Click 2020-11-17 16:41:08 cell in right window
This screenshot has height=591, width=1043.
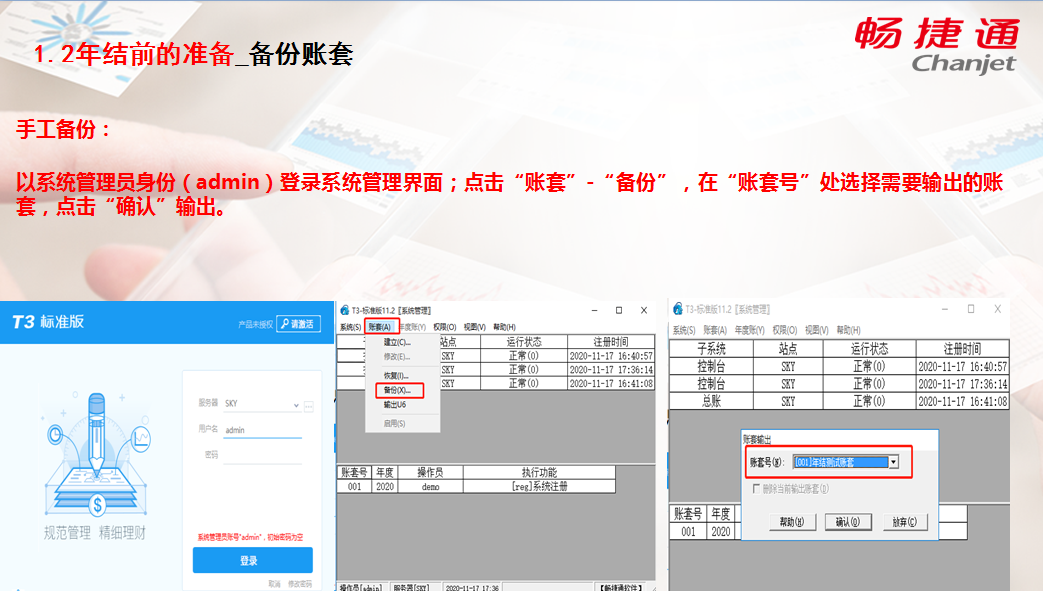[963, 401]
